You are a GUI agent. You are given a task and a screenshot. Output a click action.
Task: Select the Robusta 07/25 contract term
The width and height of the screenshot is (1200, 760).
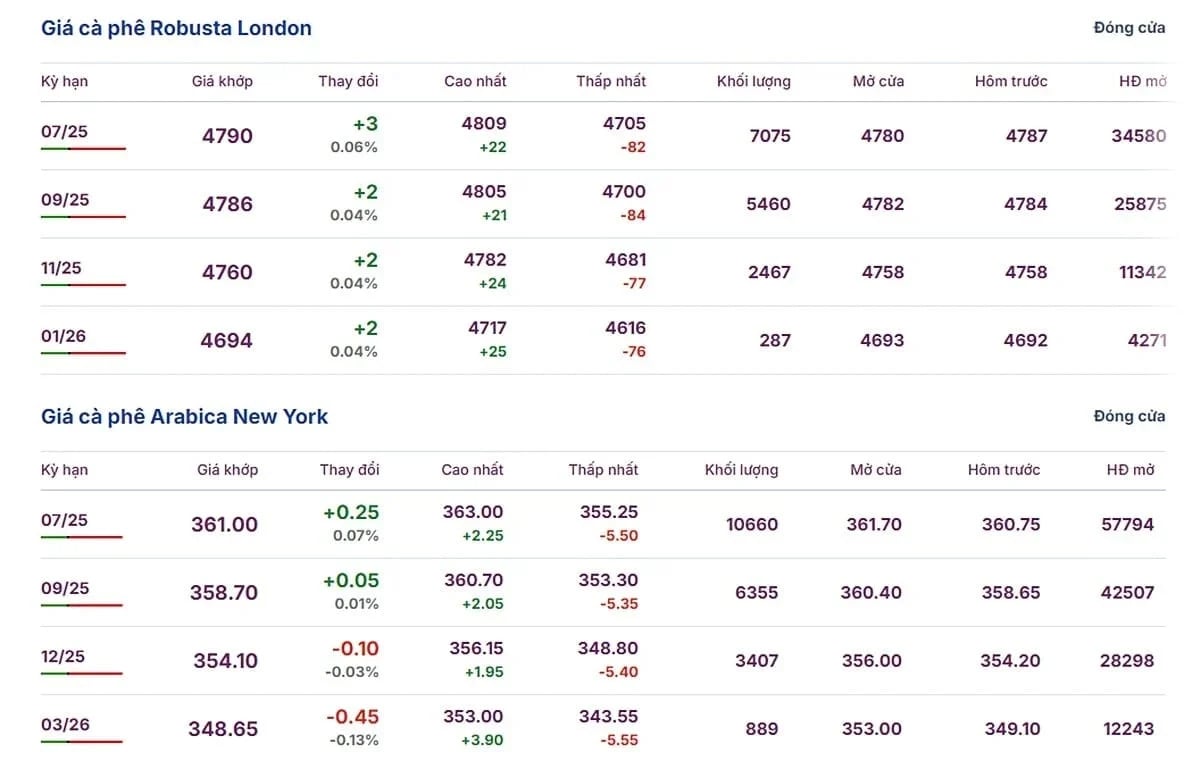click(65, 131)
